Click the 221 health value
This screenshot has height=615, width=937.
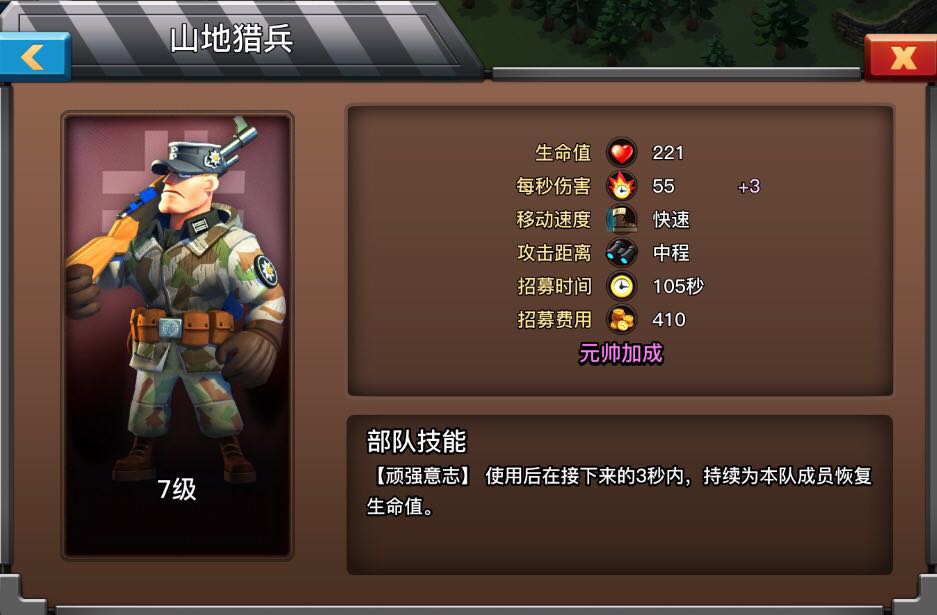667,153
